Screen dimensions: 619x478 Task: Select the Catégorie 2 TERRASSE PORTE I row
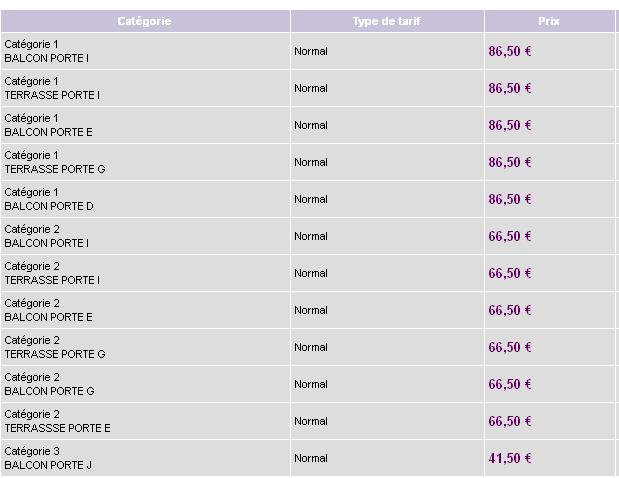coord(308,273)
